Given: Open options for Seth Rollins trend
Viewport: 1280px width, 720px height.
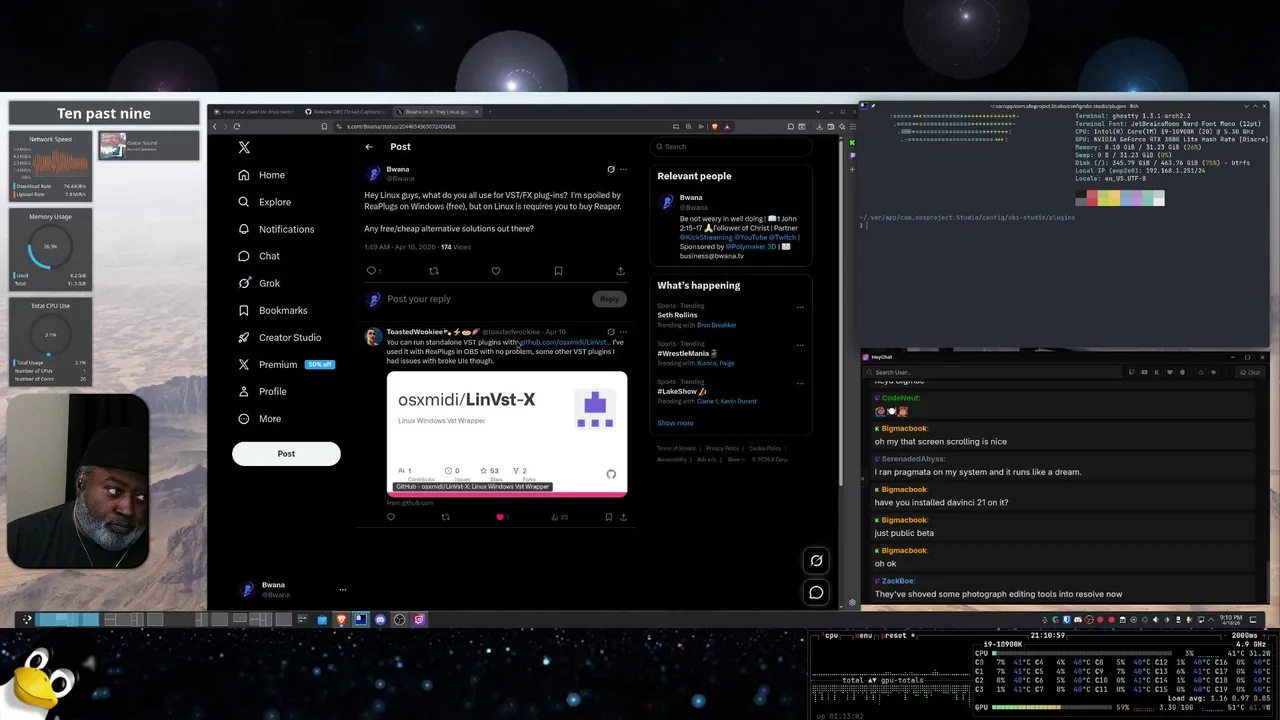Looking at the screenshot, I should [800, 307].
